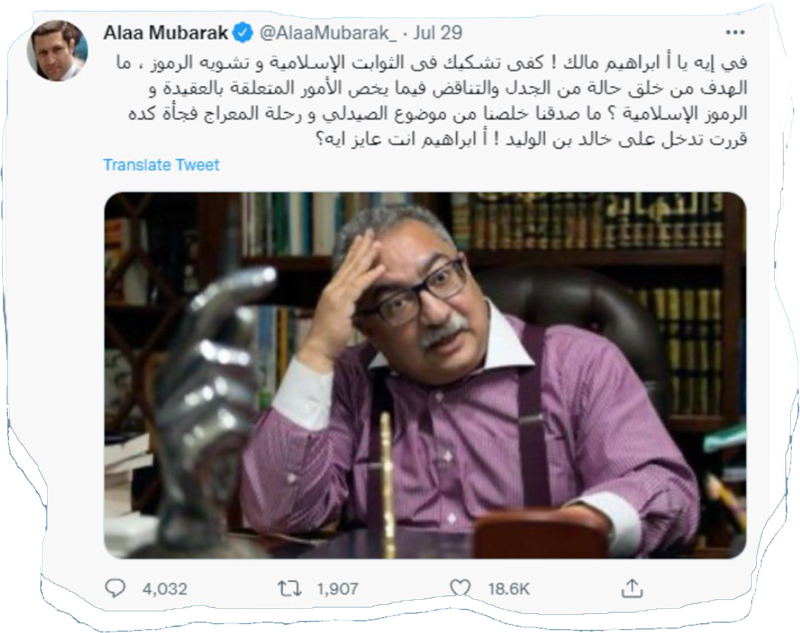Open Alaa Mubarak's profile avatar
800x633 pixels.
tap(57, 50)
